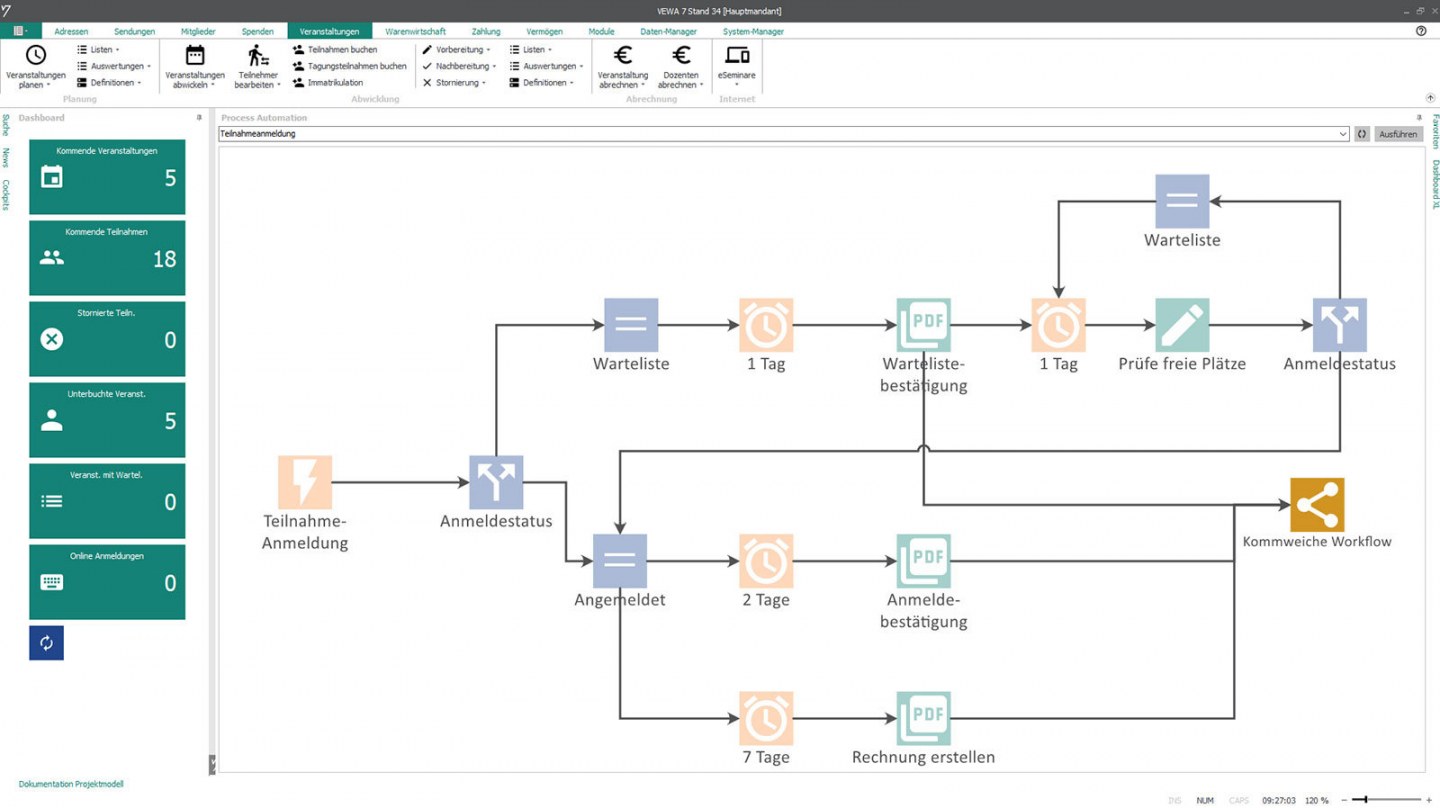
Task: Select the top Warteliste node near Anmeldestatus
Action: [x=1182, y=201]
